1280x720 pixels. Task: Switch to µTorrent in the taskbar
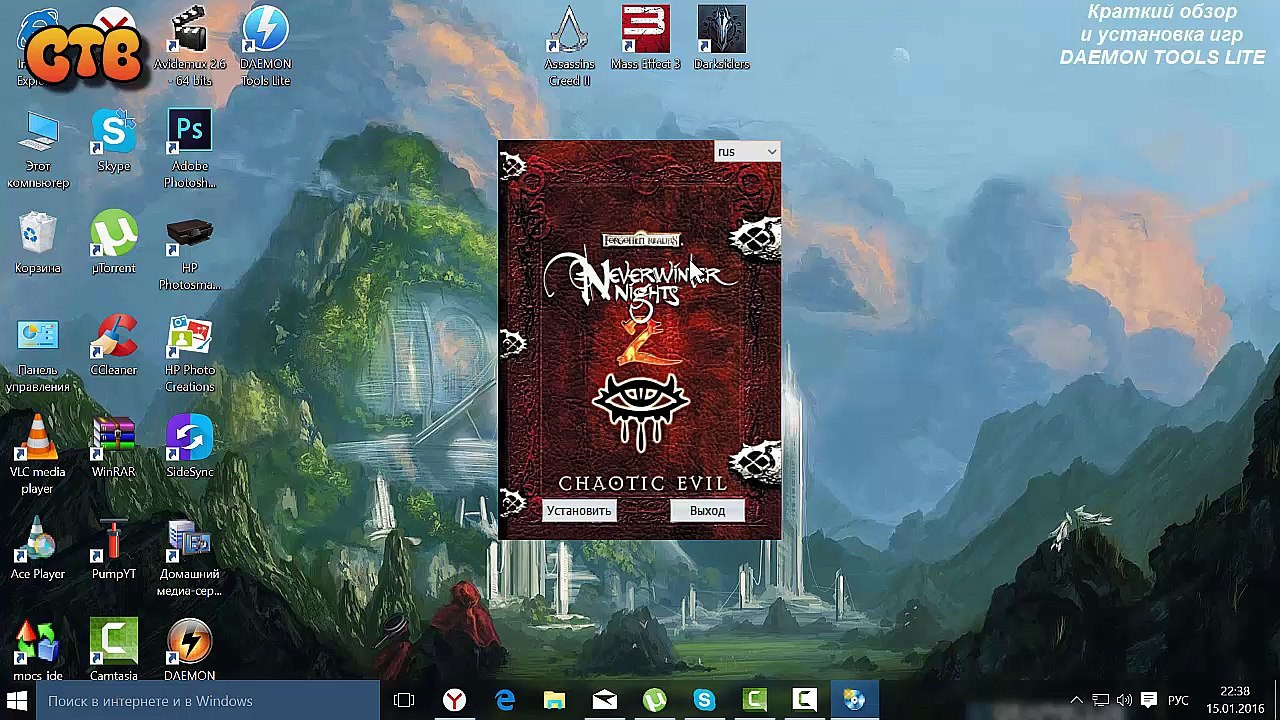655,701
